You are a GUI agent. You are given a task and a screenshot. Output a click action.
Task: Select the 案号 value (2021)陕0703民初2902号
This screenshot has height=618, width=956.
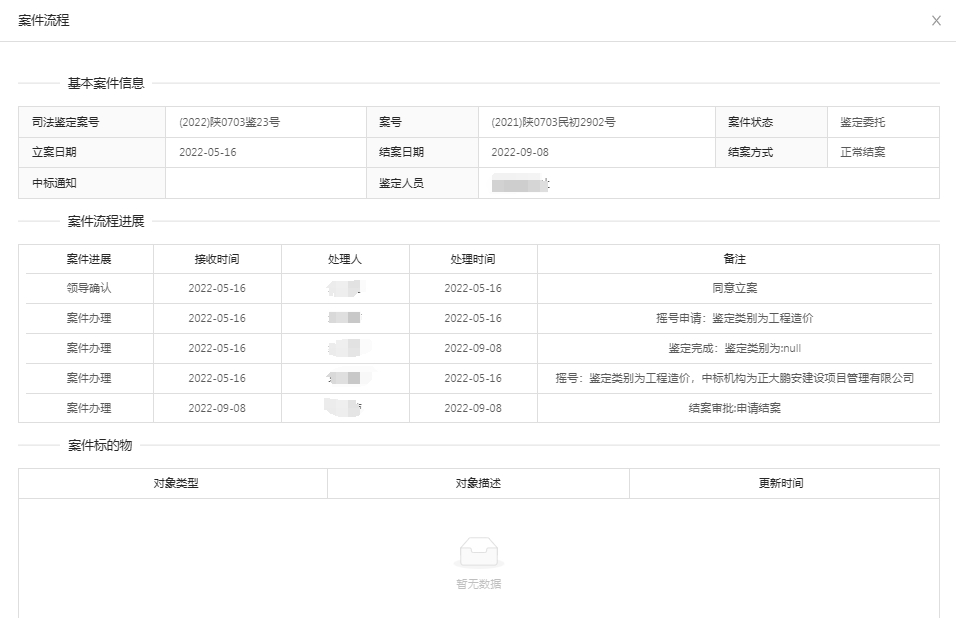click(553, 122)
